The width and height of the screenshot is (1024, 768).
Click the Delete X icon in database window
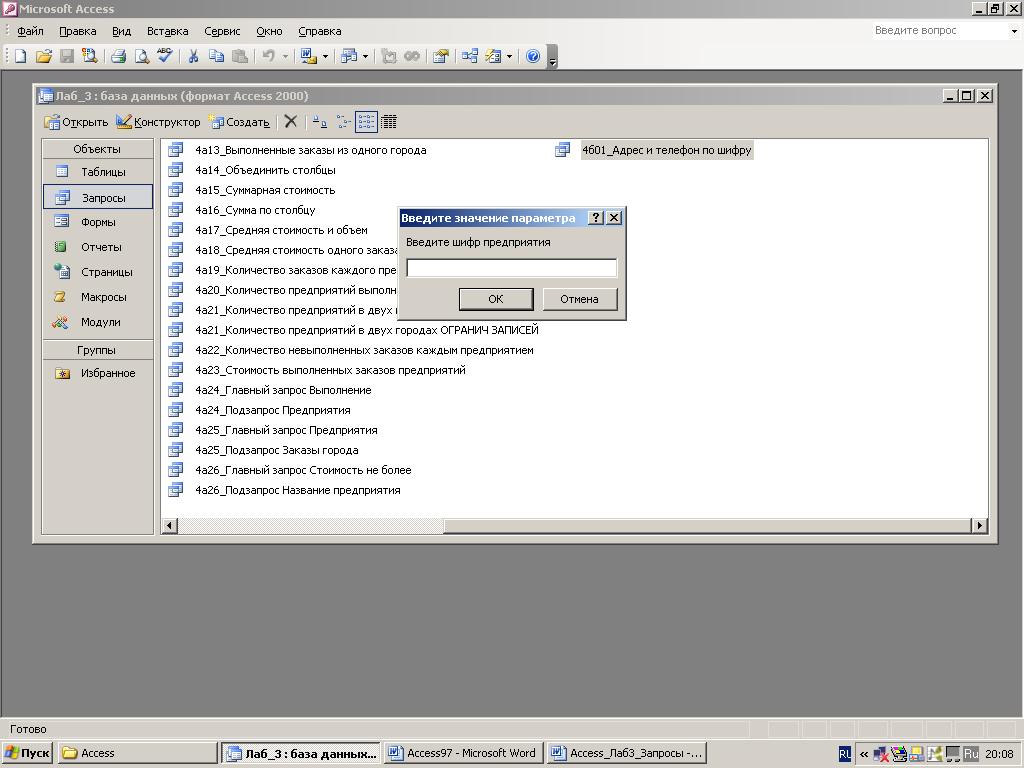tap(291, 121)
